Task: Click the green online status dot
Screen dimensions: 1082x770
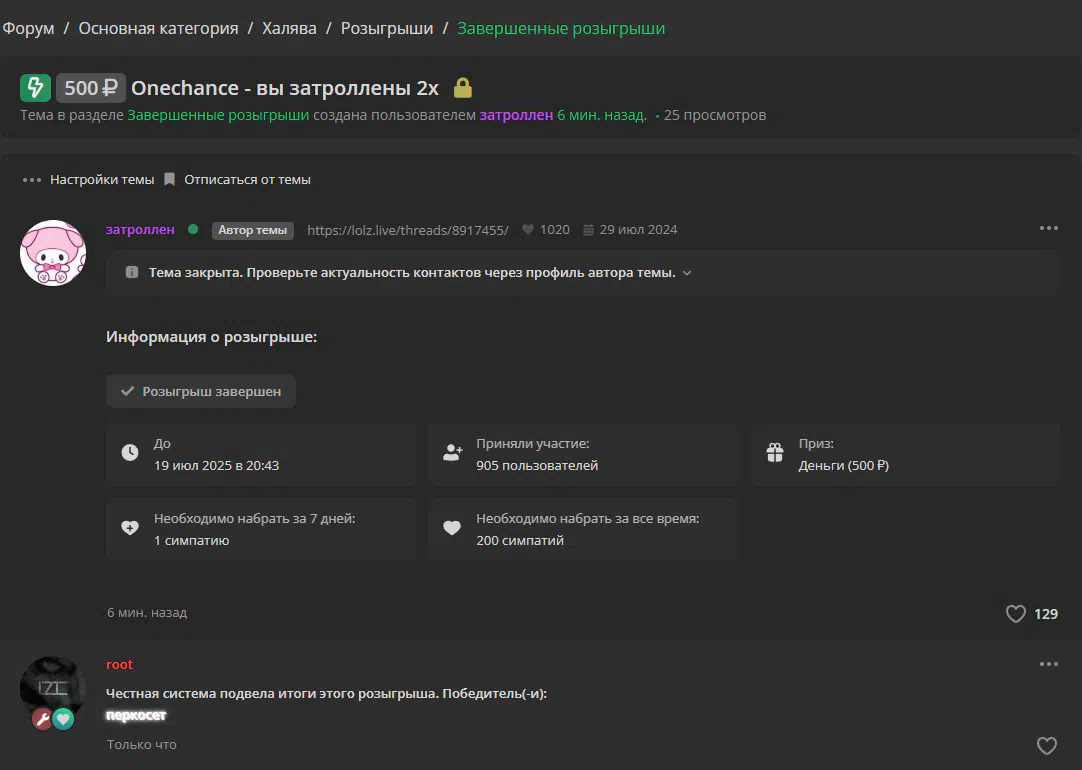Action: click(x=193, y=229)
